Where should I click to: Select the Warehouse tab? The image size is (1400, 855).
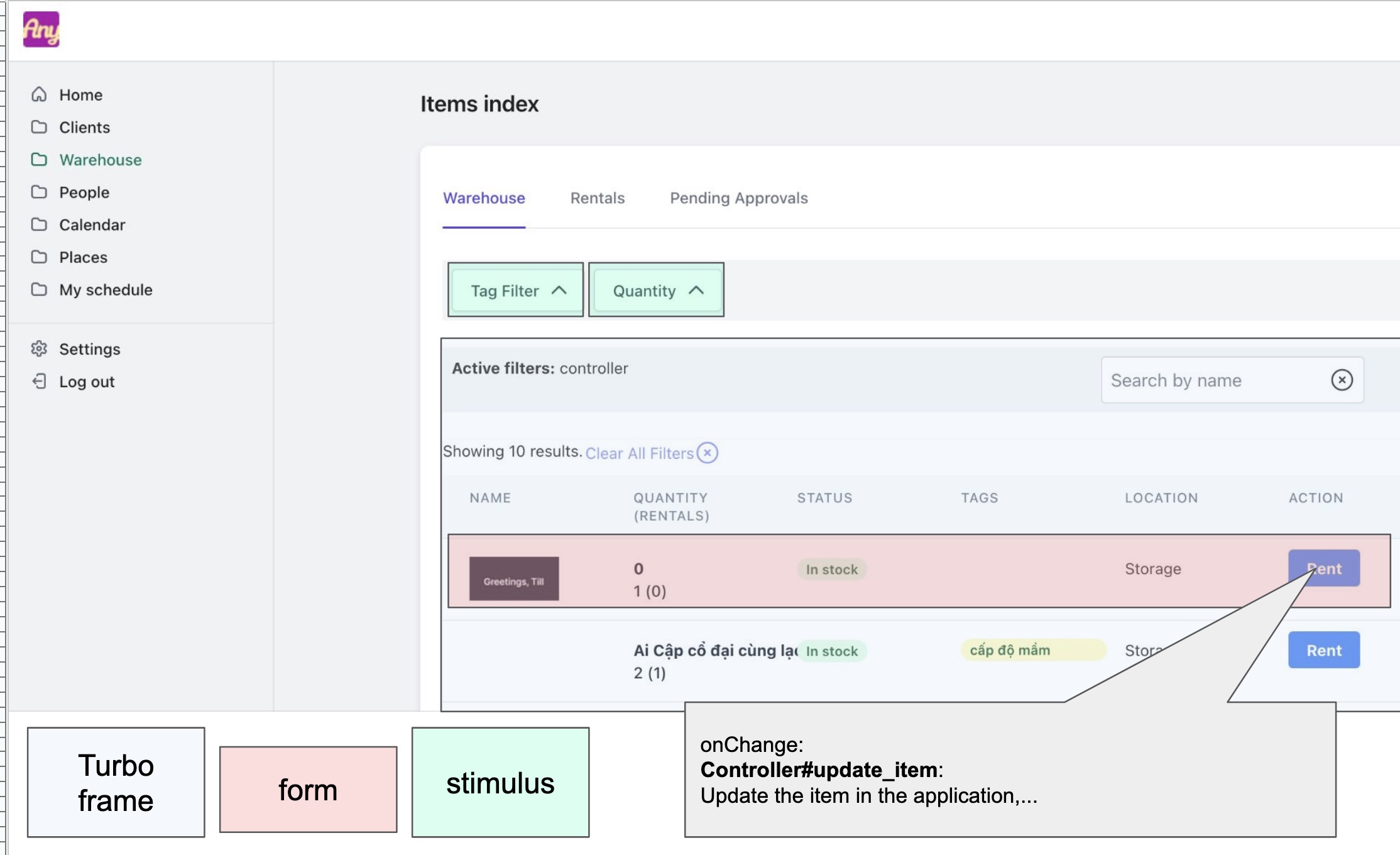tap(484, 198)
